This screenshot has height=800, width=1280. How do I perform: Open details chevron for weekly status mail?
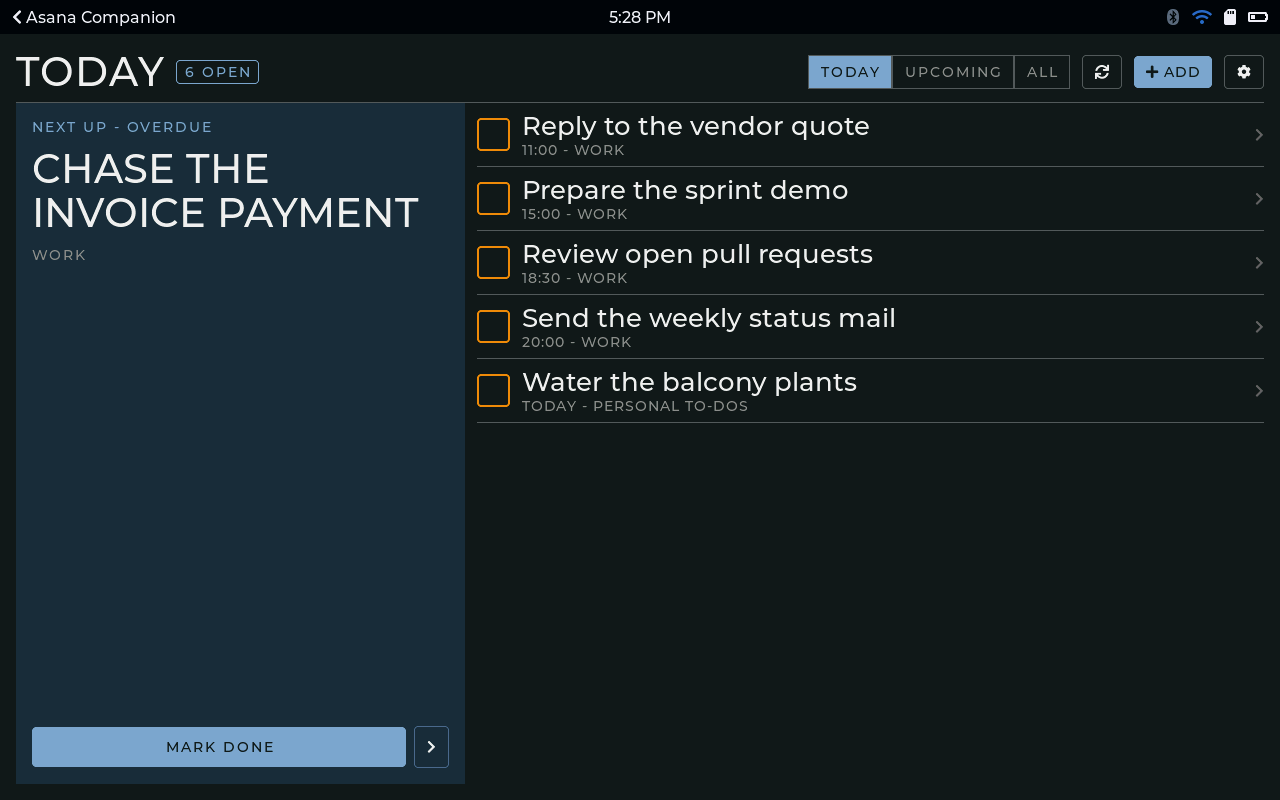(1259, 327)
